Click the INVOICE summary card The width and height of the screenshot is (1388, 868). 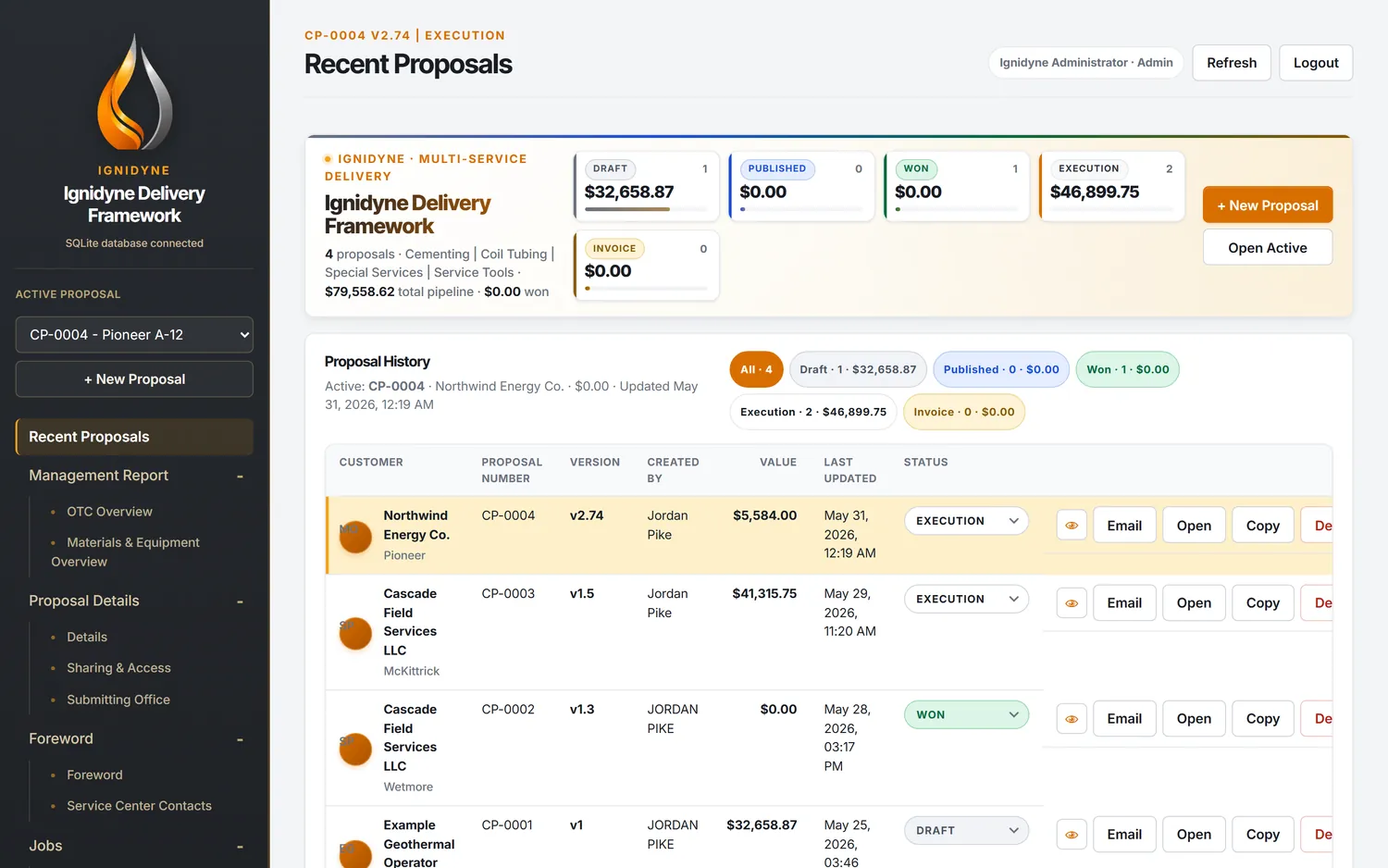pos(646,266)
